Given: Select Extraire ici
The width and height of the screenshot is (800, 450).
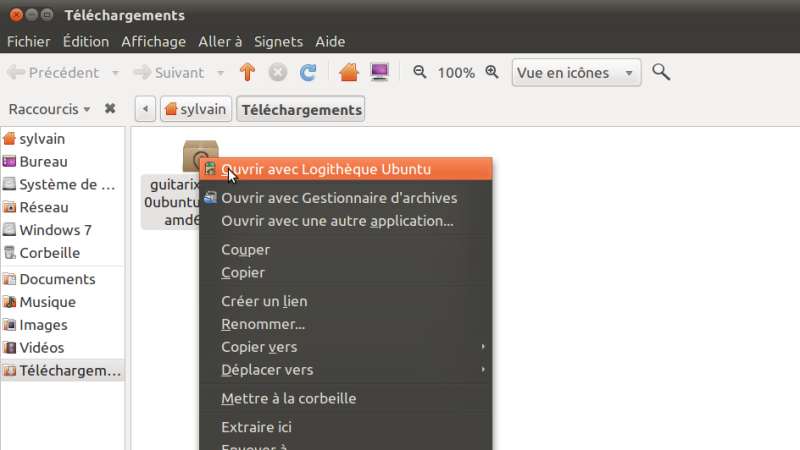Looking at the screenshot, I should click(x=346, y=427).
